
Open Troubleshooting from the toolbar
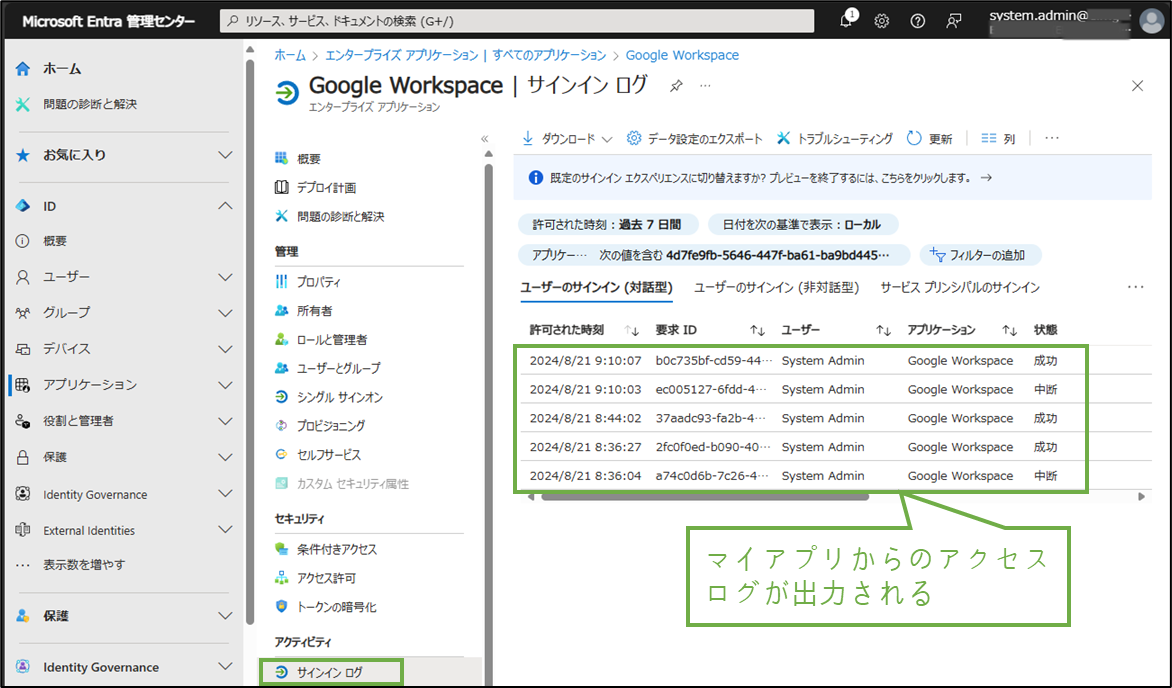coord(835,138)
